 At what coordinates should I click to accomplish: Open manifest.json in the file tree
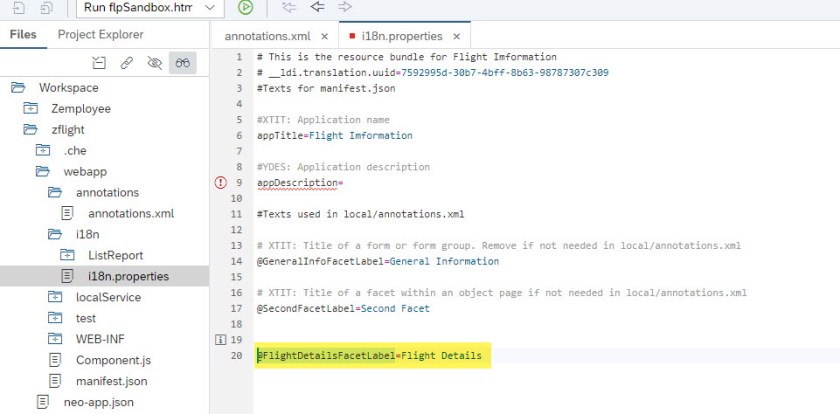click(x=111, y=381)
